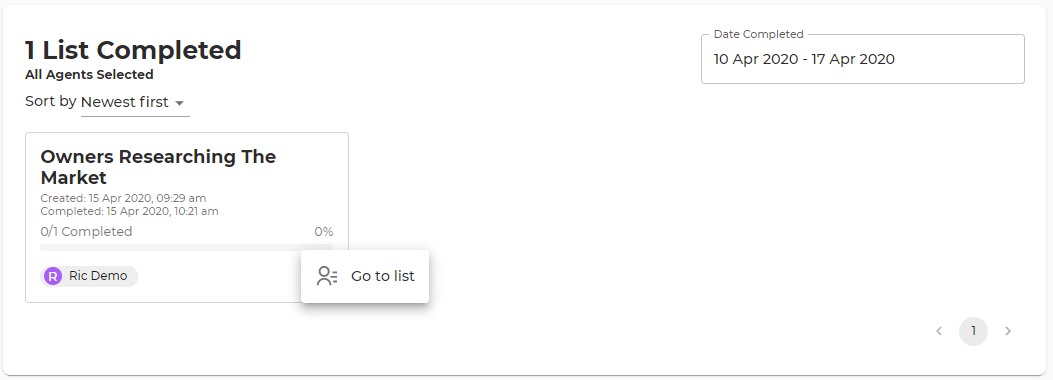Viewport: 1053px width, 380px height.
Task: Click the Ric Demo agent chip
Action: click(89, 276)
